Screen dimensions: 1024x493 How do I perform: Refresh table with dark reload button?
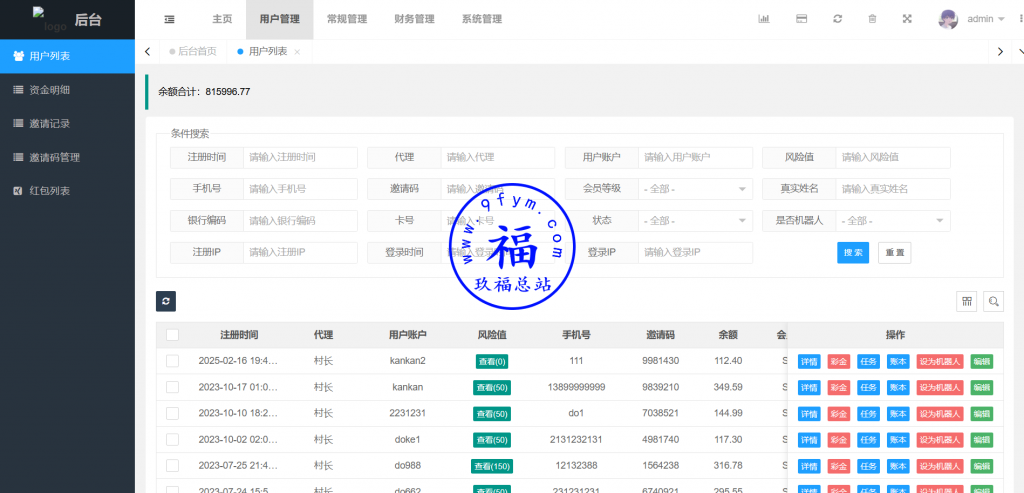coord(166,300)
